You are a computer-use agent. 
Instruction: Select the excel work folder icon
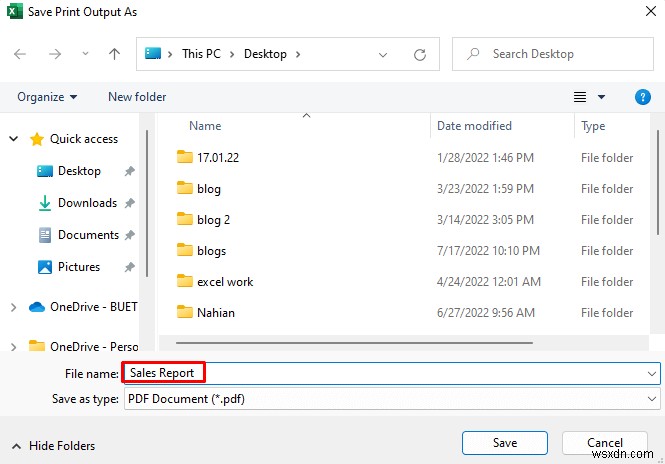pyautogui.click(x=184, y=282)
